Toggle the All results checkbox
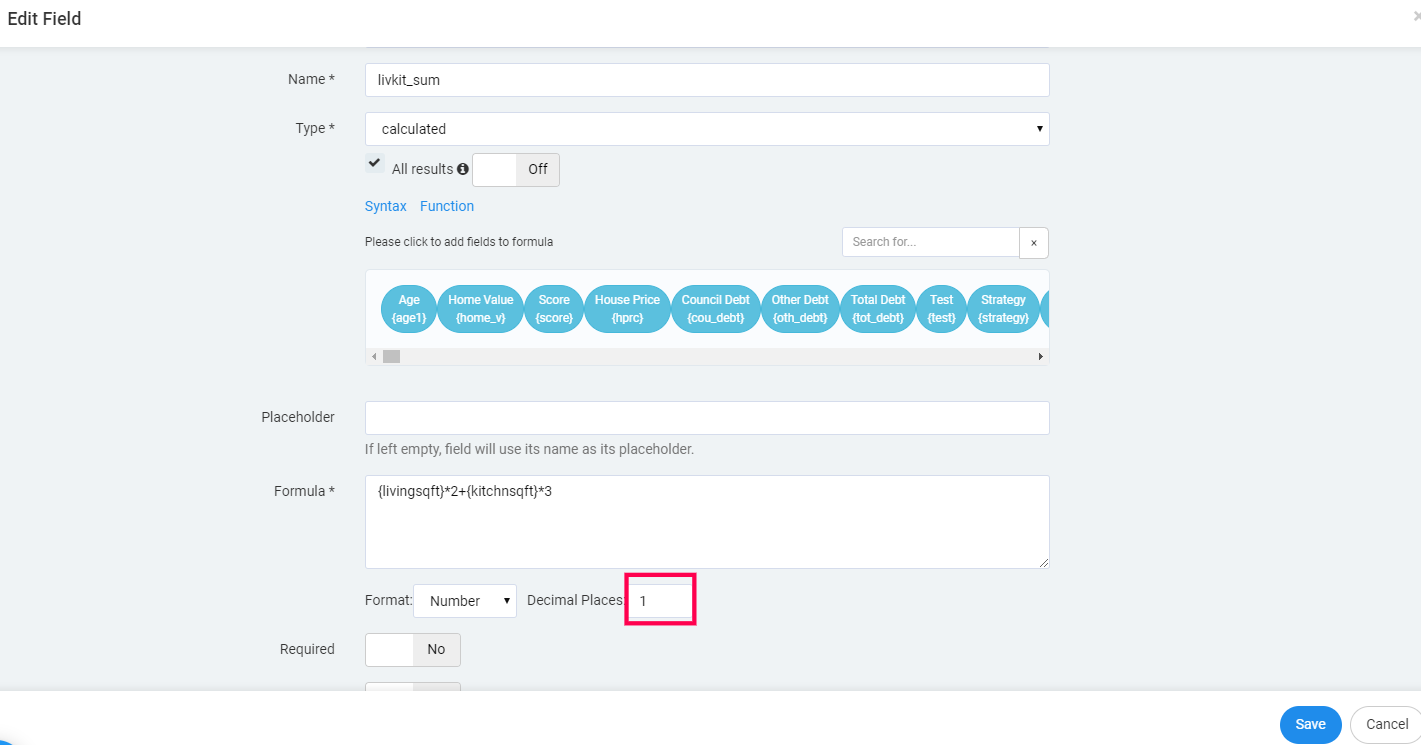1421x745 pixels. (374, 162)
